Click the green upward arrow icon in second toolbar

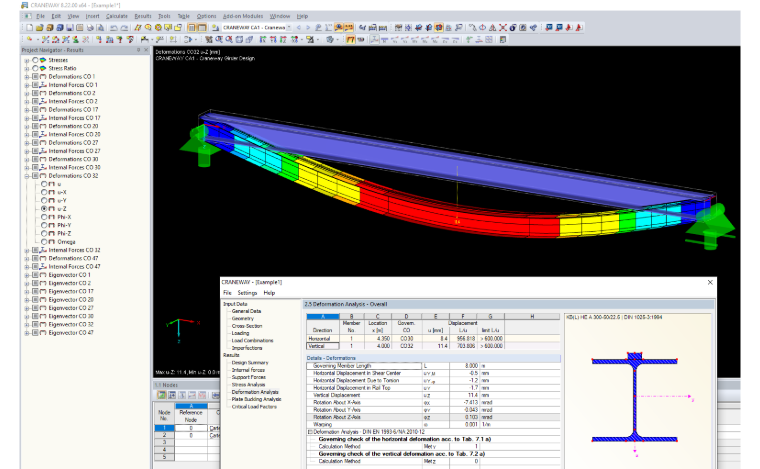[x=469, y=40]
